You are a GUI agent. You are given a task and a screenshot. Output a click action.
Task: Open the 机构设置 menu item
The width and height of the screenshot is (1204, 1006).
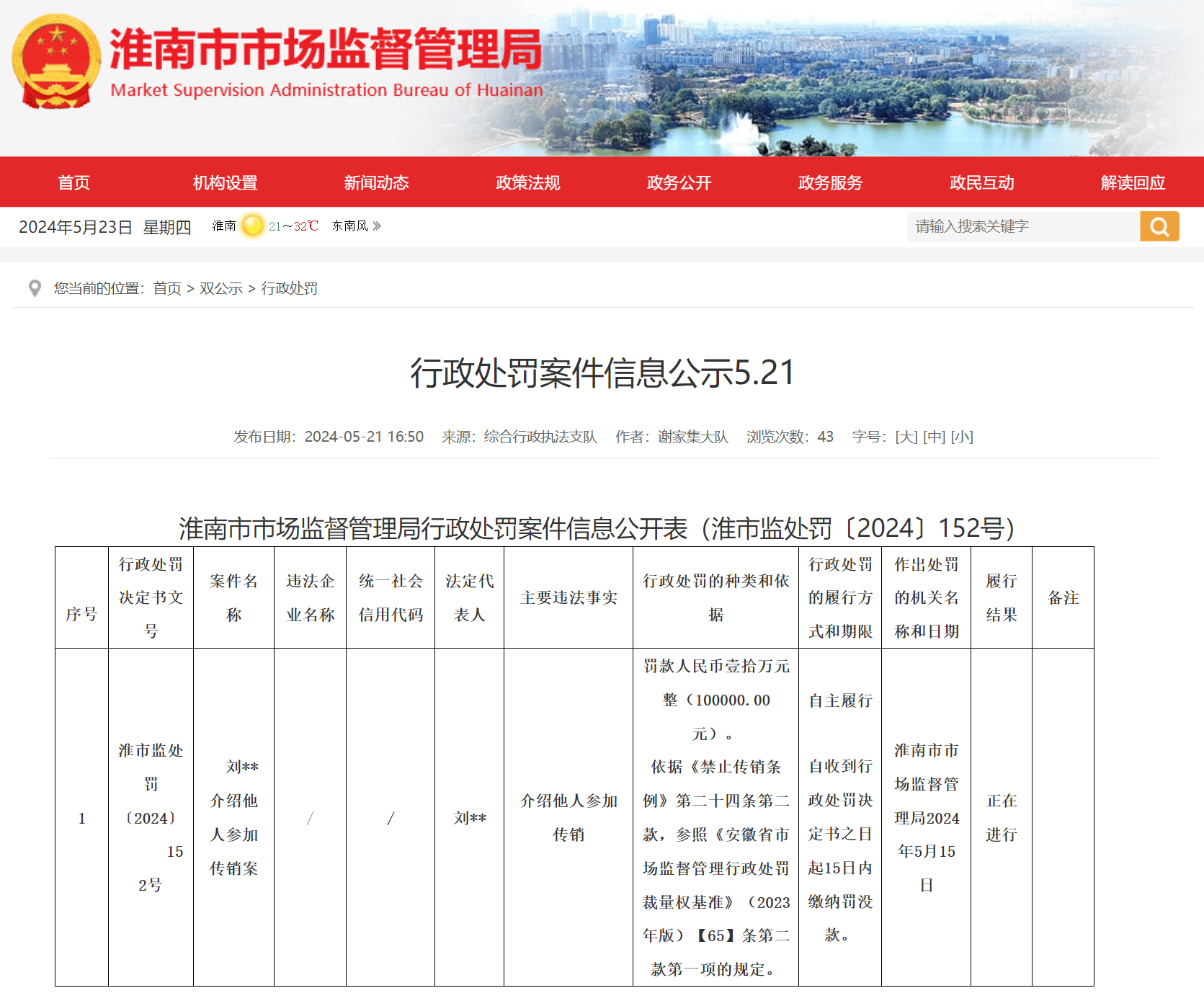coord(225,183)
